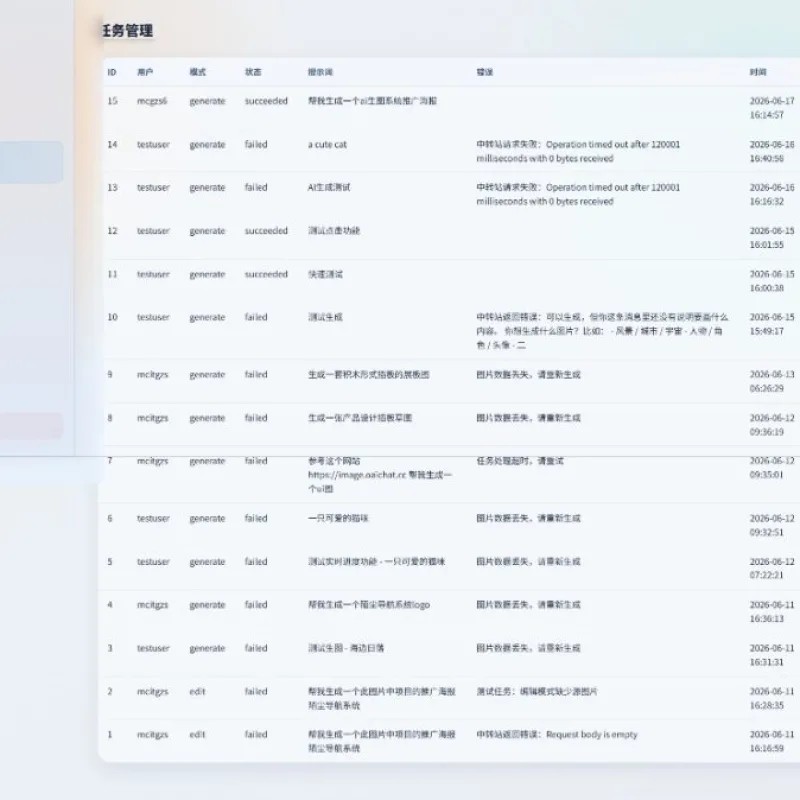The image size is (800, 800).
Task: Click the time 2026-06-11 16:31:31
Action: coord(772,655)
